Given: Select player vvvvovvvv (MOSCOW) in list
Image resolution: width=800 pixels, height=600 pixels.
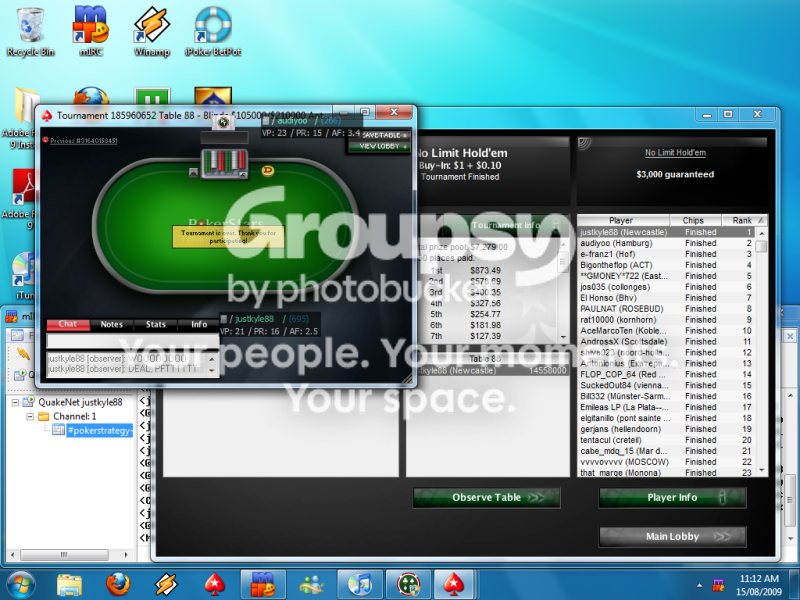Looking at the screenshot, I should [x=666, y=462].
